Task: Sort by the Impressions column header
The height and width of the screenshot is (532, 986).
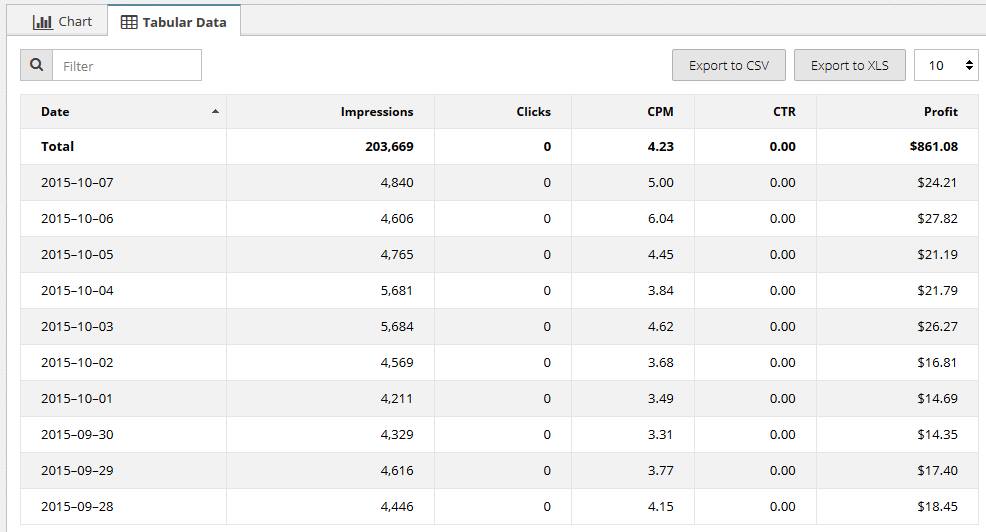Action: pyautogui.click(x=377, y=111)
